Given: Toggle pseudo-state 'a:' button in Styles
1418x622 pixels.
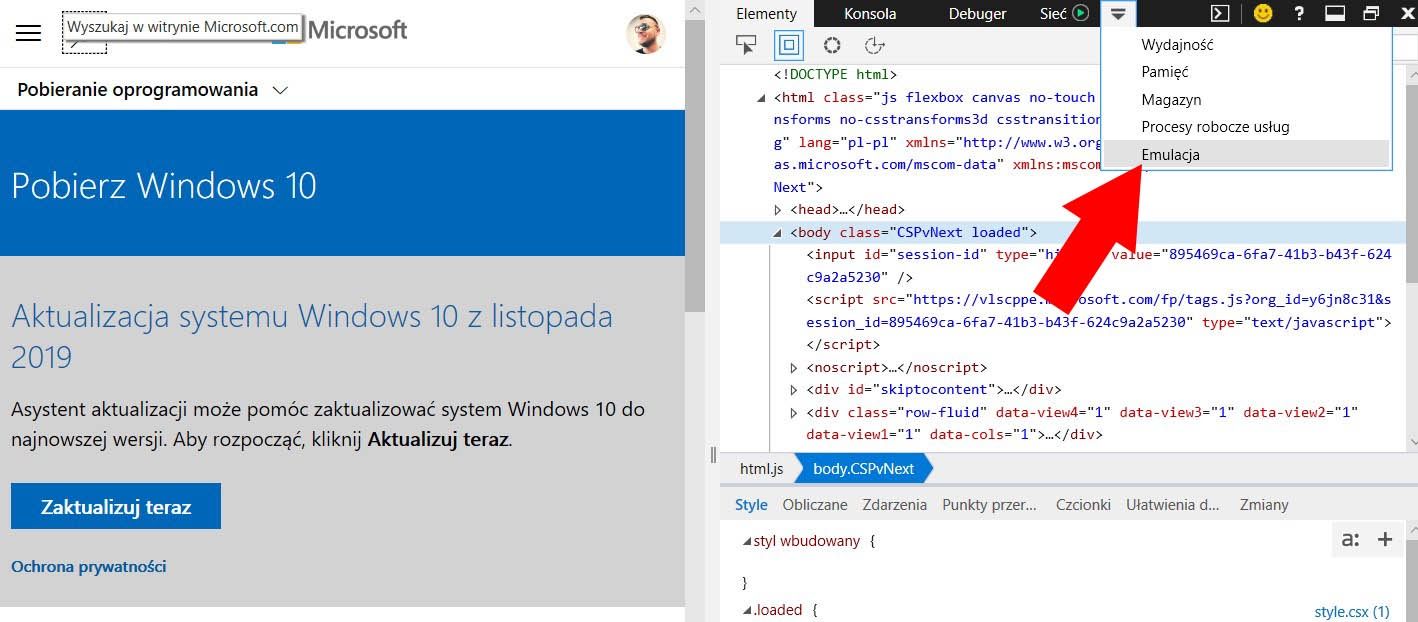Looking at the screenshot, I should click(x=1351, y=540).
